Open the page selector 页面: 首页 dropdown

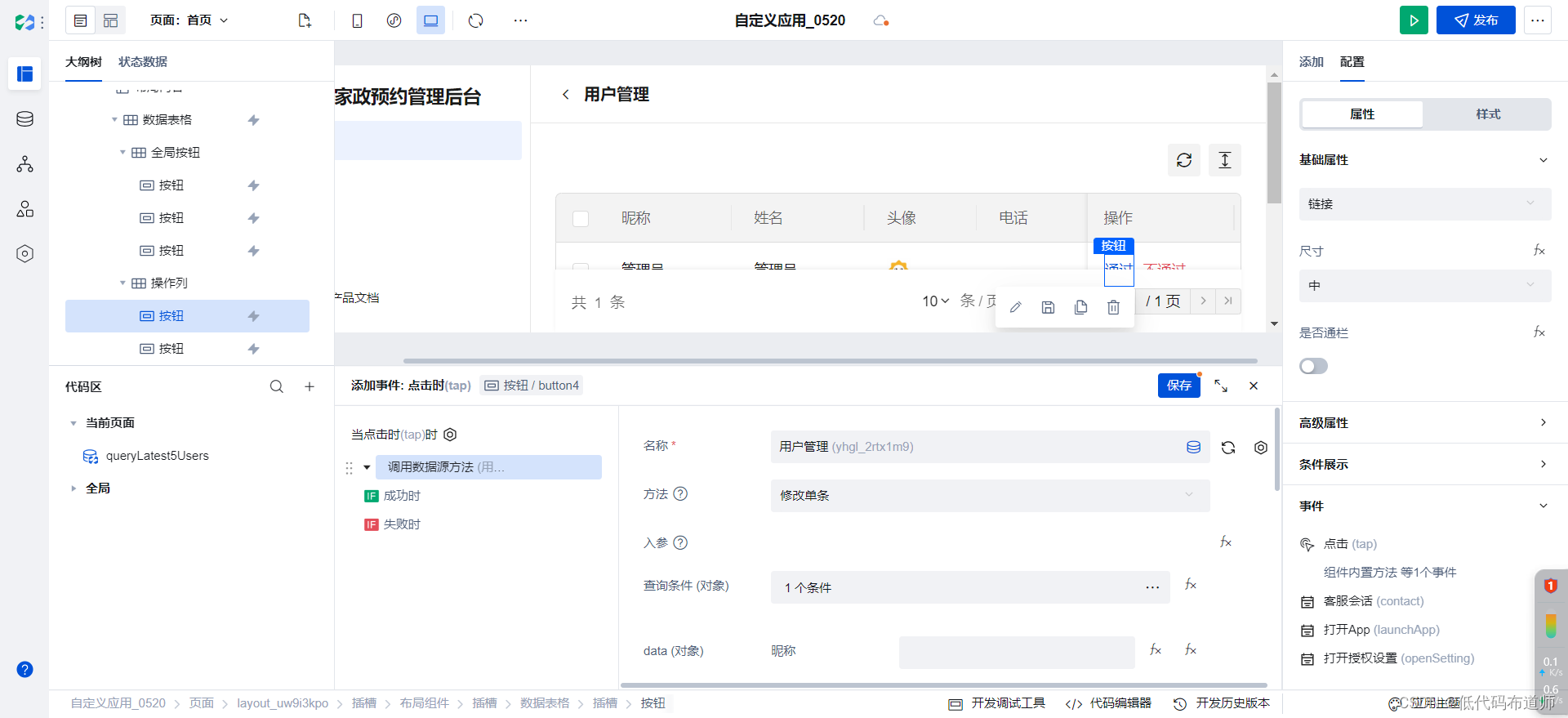click(189, 20)
